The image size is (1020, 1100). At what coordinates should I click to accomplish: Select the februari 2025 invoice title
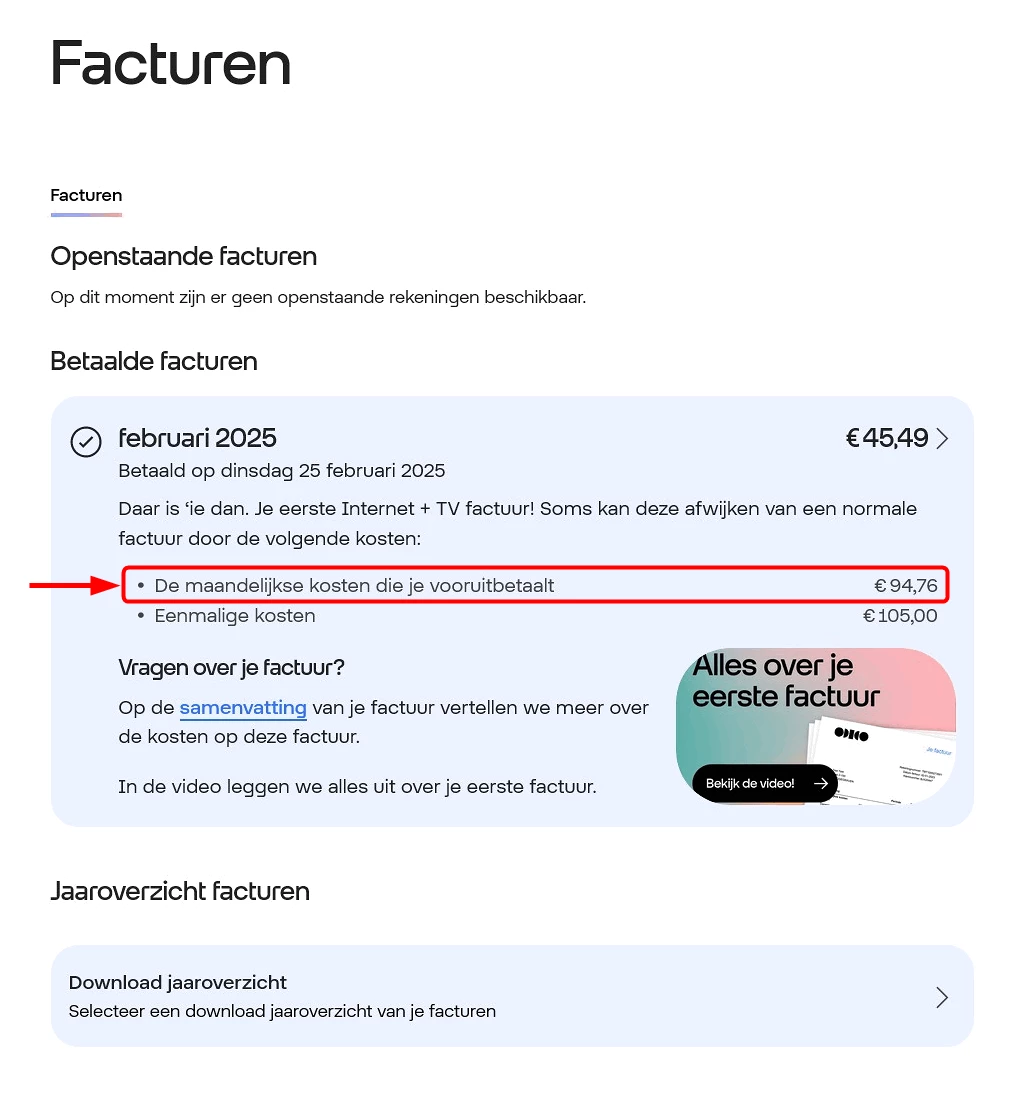[197, 438]
